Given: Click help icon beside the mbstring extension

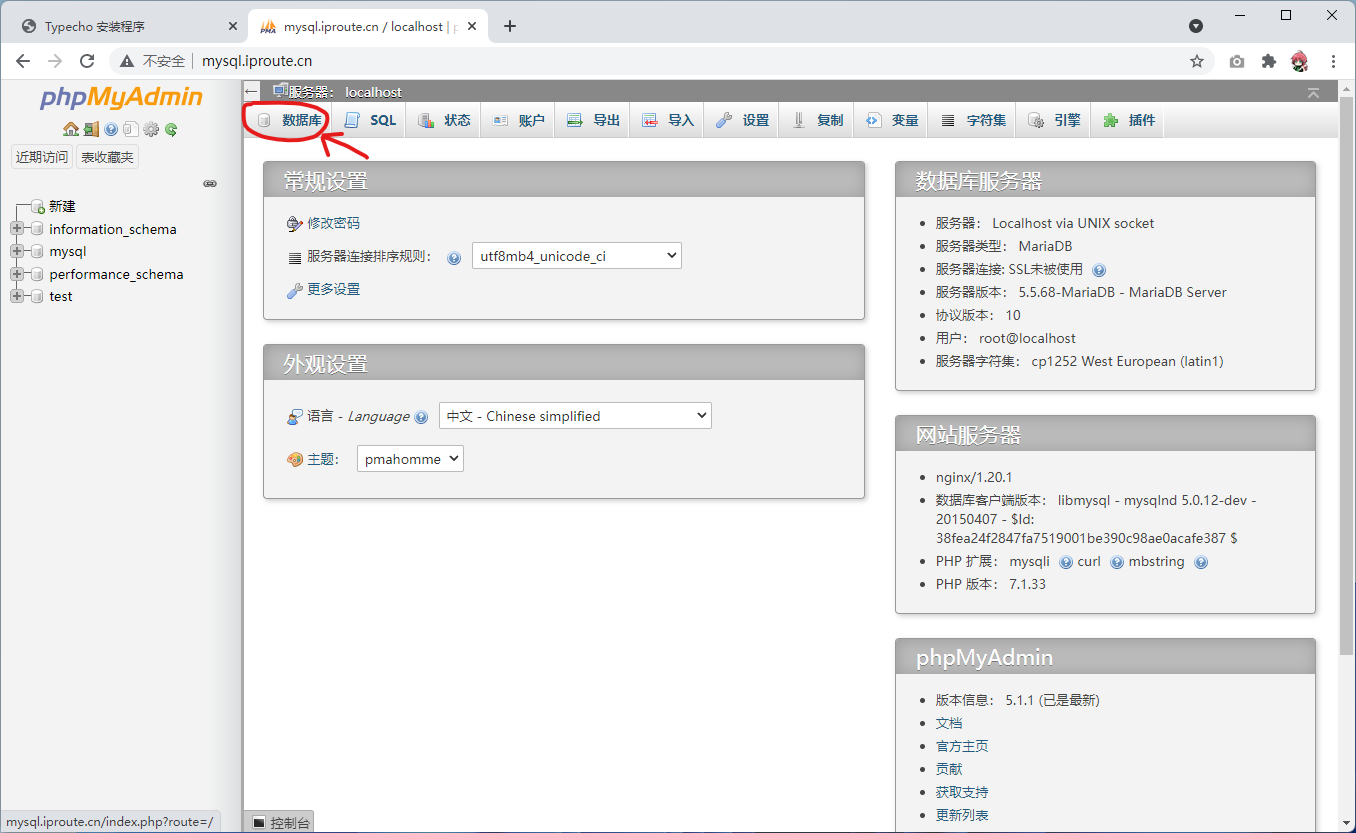Looking at the screenshot, I should coord(1201,562).
